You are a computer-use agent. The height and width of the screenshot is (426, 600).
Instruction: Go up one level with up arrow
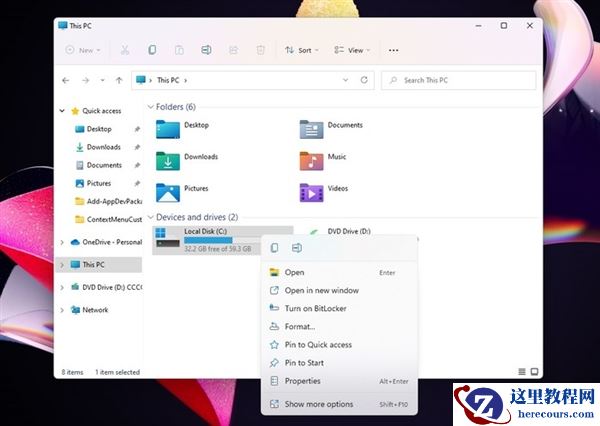tap(119, 80)
